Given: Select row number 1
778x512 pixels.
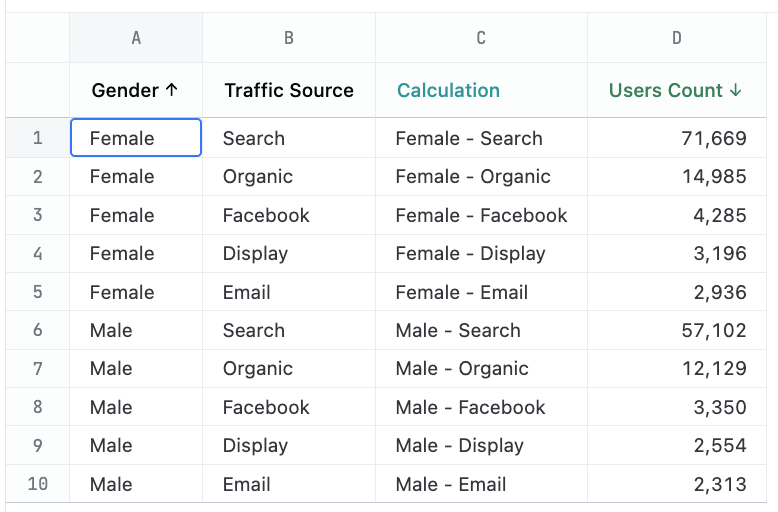Looking at the screenshot, I should (x=38, y=138).
